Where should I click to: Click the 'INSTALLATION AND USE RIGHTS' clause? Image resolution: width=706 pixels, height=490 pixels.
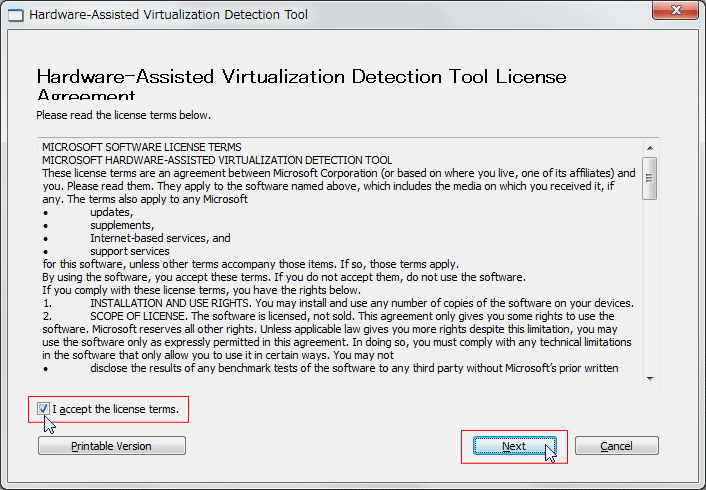[338, 303]
